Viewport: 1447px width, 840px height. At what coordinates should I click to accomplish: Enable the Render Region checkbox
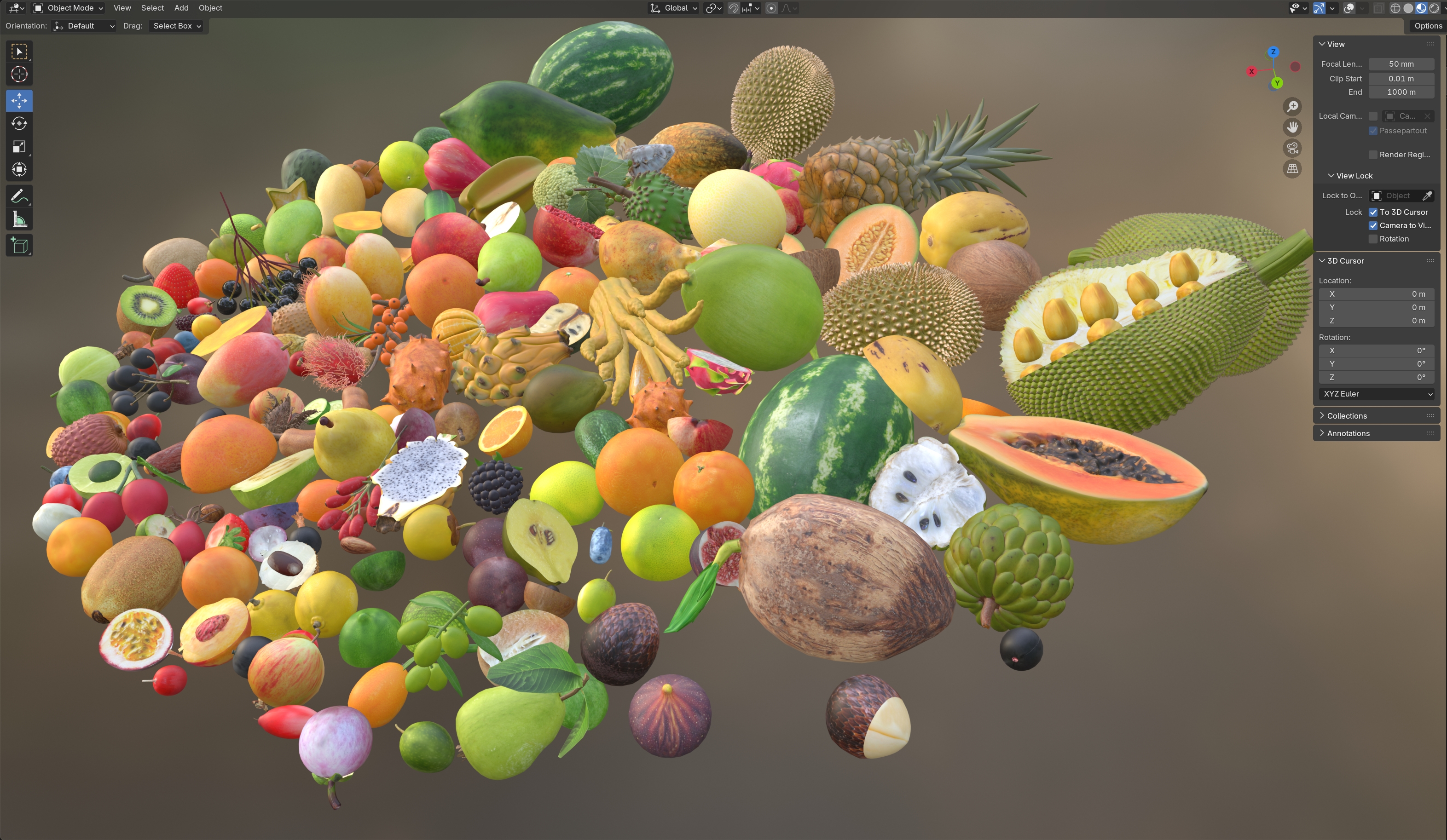(1373, 155)
